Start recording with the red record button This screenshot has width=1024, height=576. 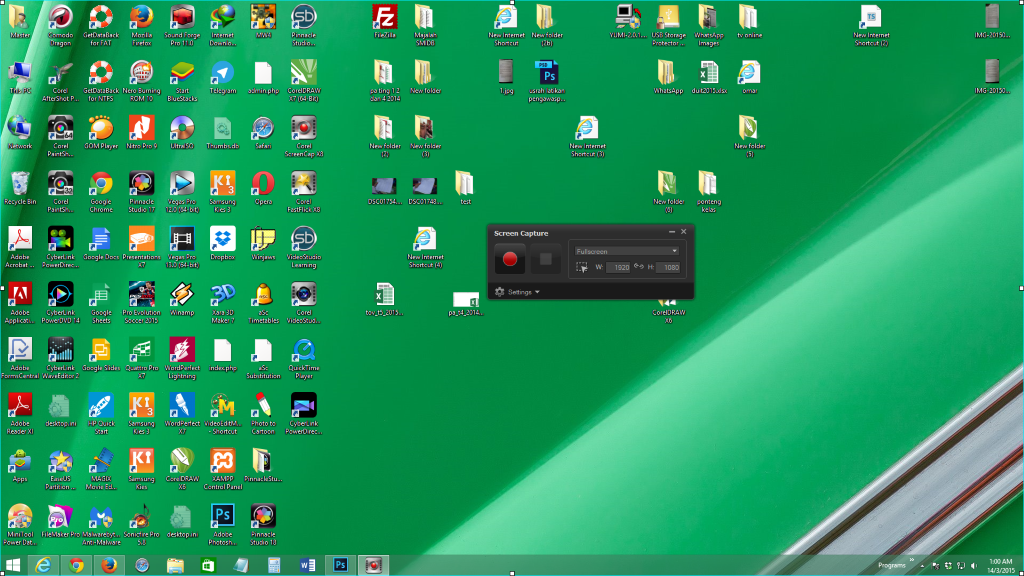point(509,259)
